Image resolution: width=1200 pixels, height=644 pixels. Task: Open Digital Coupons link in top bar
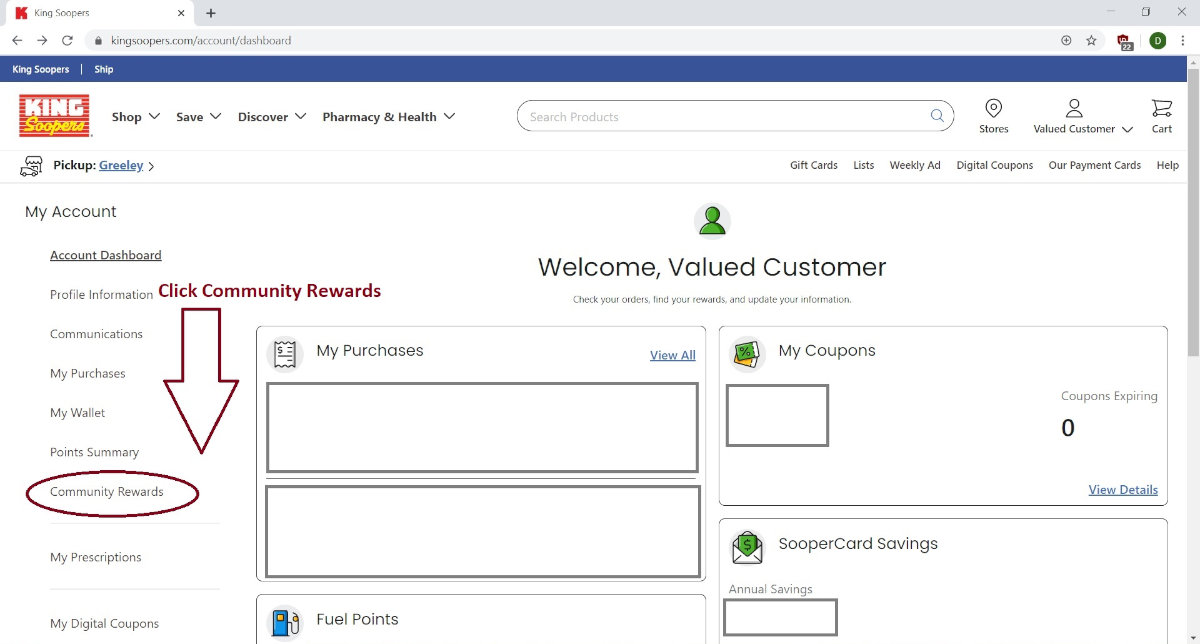point(995,166)
